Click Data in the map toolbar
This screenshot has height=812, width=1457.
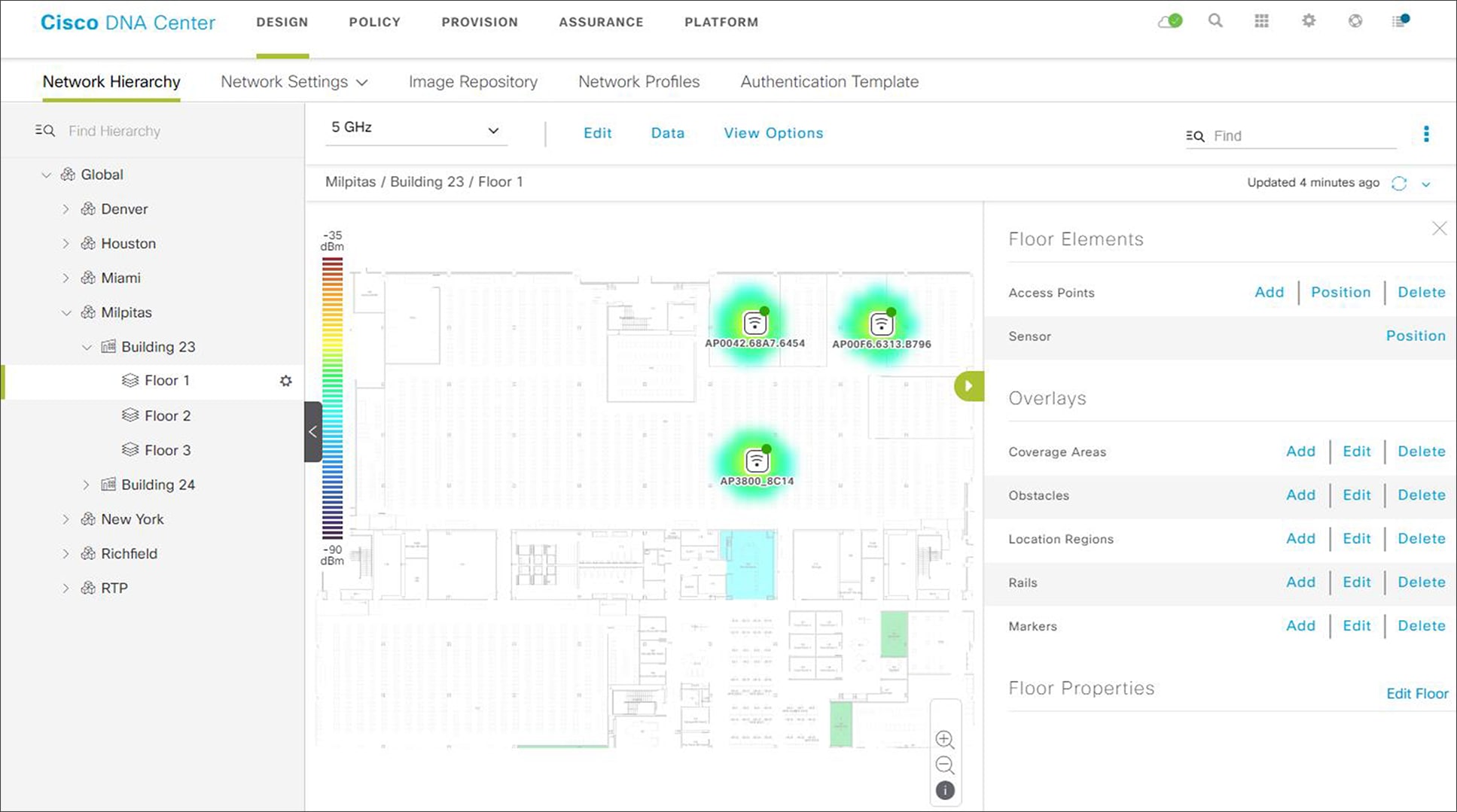tap(668, 133)
